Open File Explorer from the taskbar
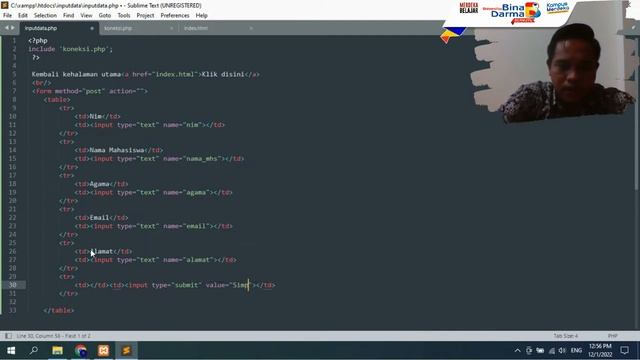Image resolution: width=640 pixels, height=360 pixels. pyautogui.click(x=57, y=351)
